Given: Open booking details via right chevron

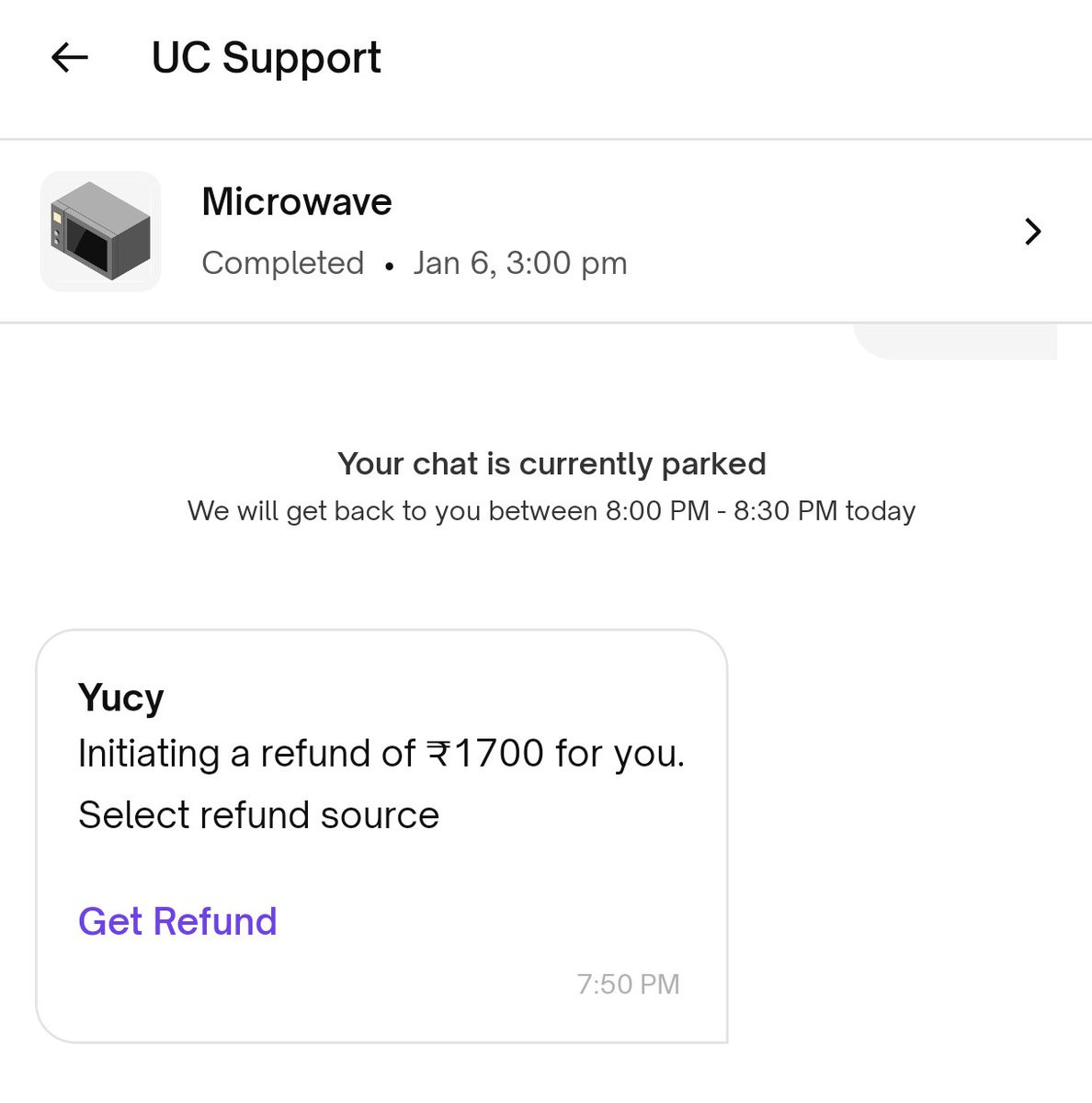Looking at the screenshot, I should coord(1032,232).
